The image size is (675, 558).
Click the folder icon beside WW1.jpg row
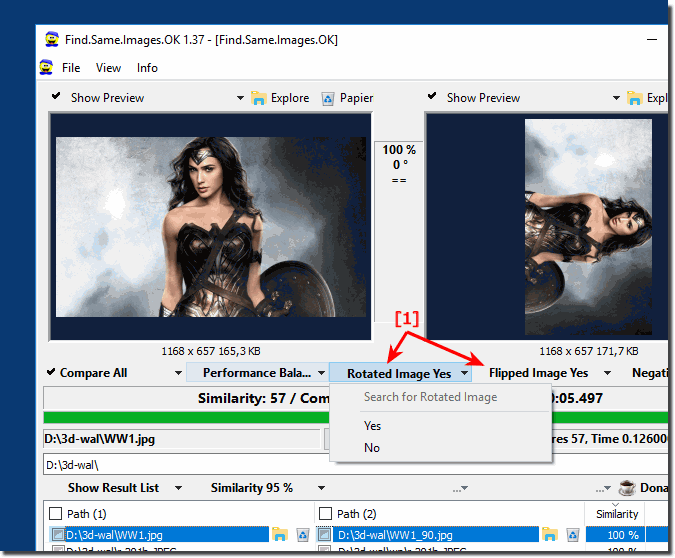tap(280, 535)
